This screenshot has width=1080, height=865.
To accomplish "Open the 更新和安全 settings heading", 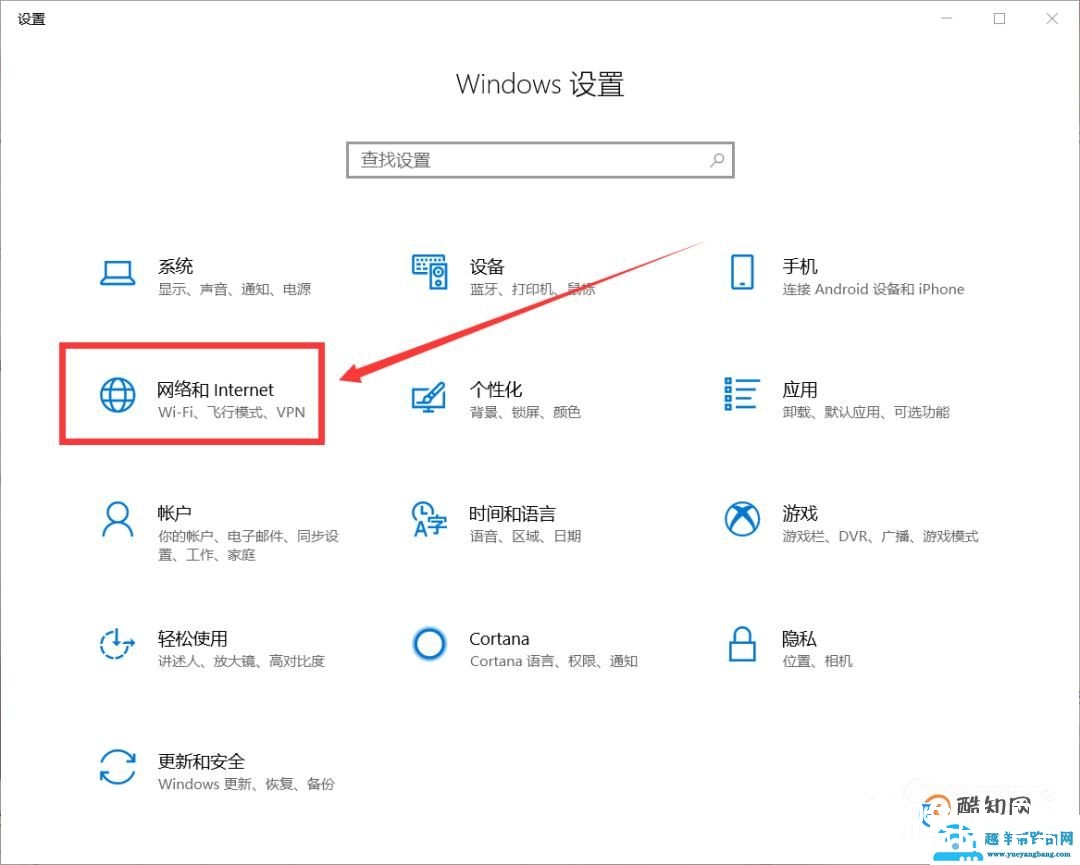I will point(201,762).
